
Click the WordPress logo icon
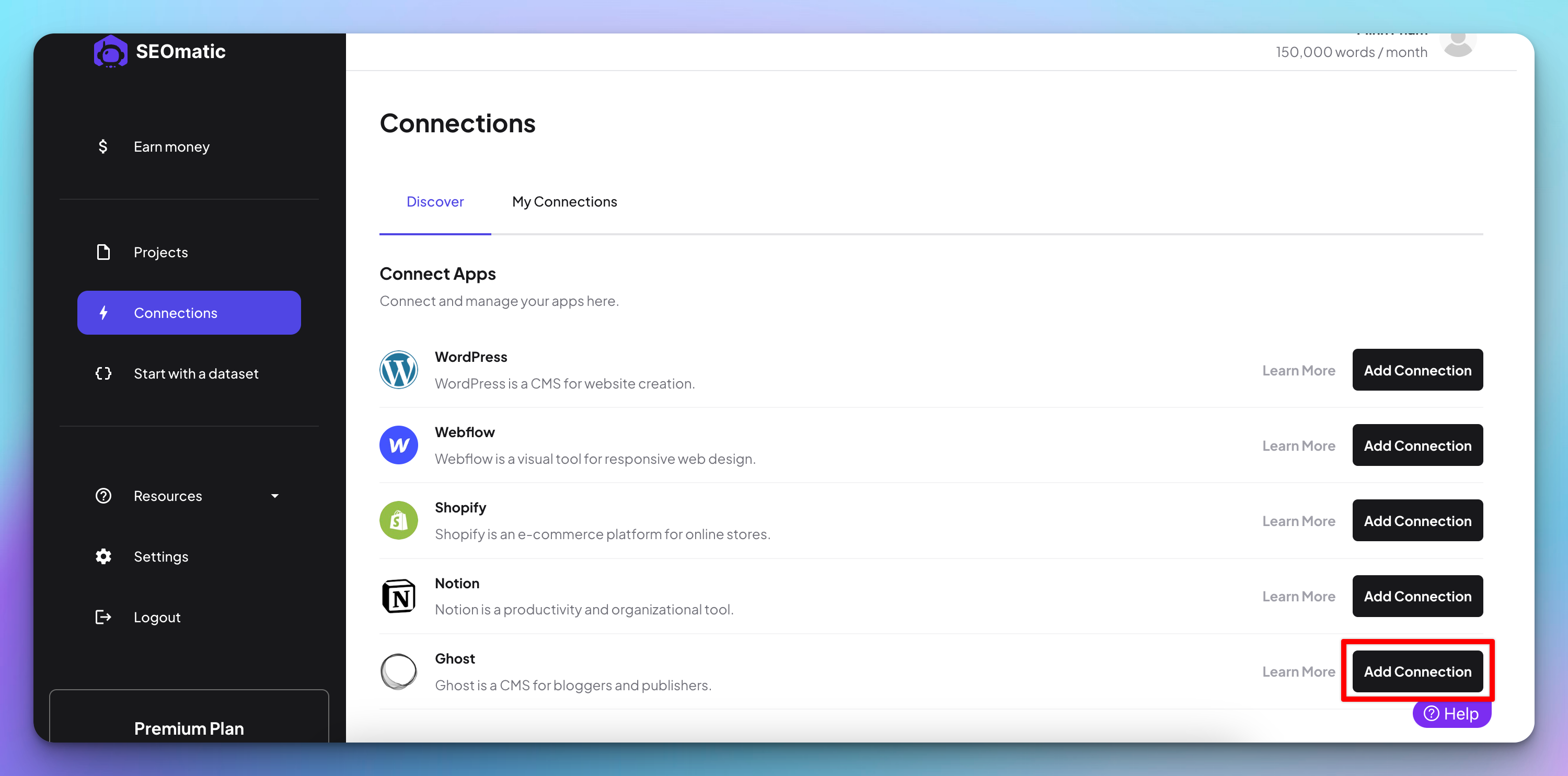coord(399,370)
